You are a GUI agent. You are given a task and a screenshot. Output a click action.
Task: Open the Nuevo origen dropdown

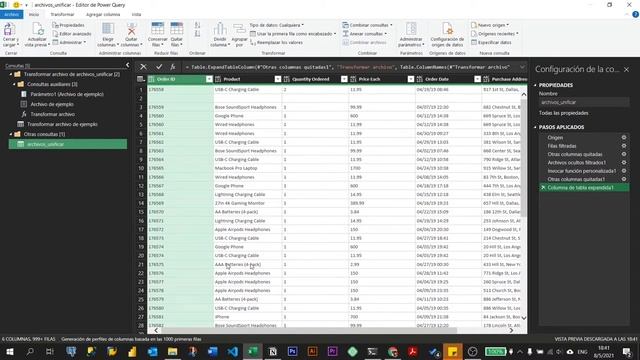[490, 25]
